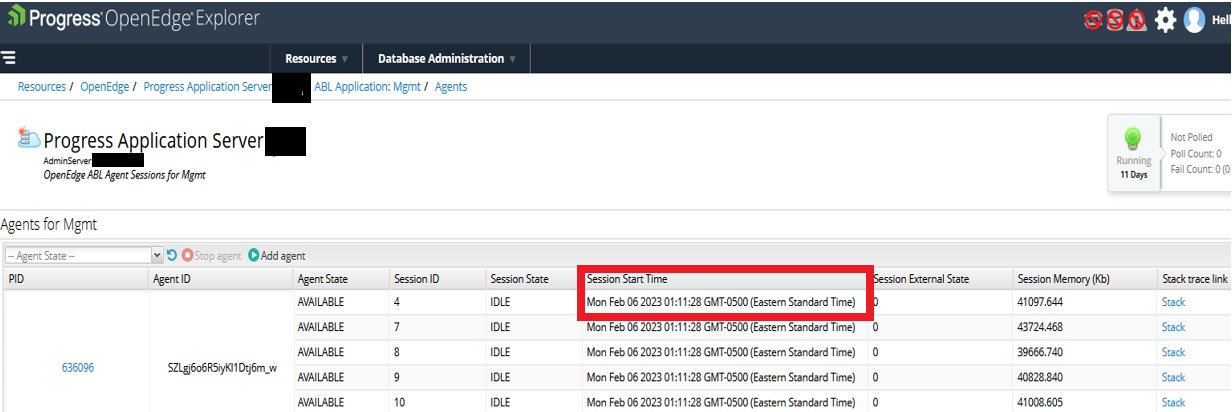
Task: Refresh the agents list icon
Action: [171, 256]
